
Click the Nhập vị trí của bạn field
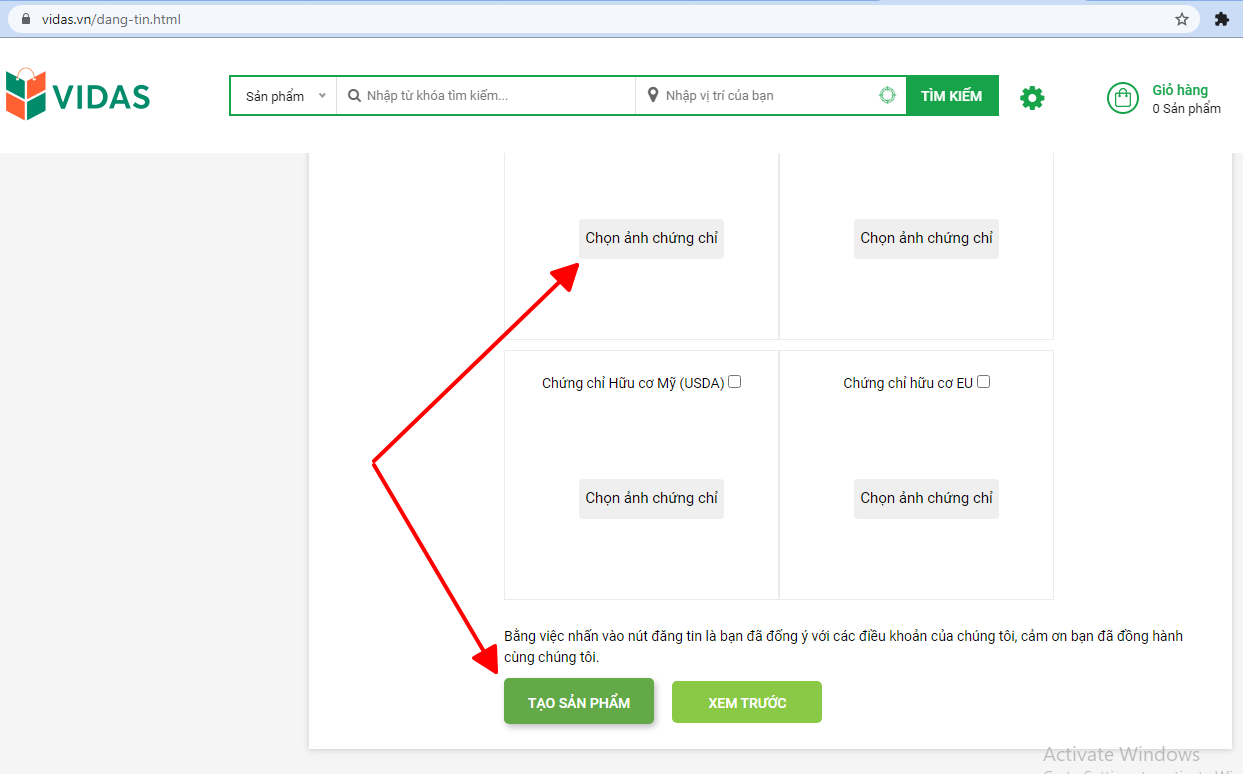tap(765, 96)
